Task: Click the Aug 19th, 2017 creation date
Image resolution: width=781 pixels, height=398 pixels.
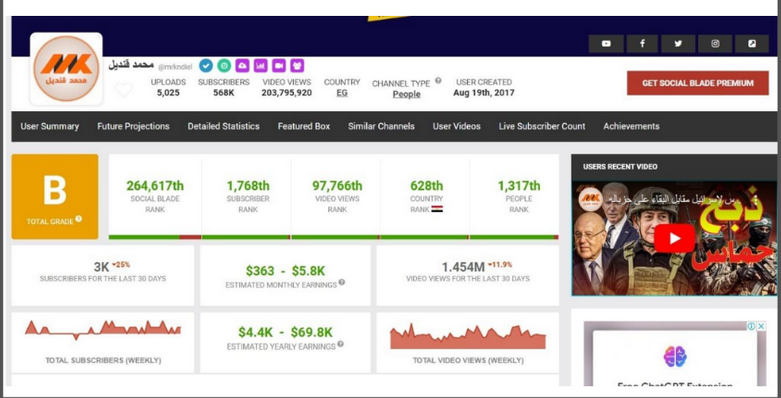Action: (x=484, y=93)
